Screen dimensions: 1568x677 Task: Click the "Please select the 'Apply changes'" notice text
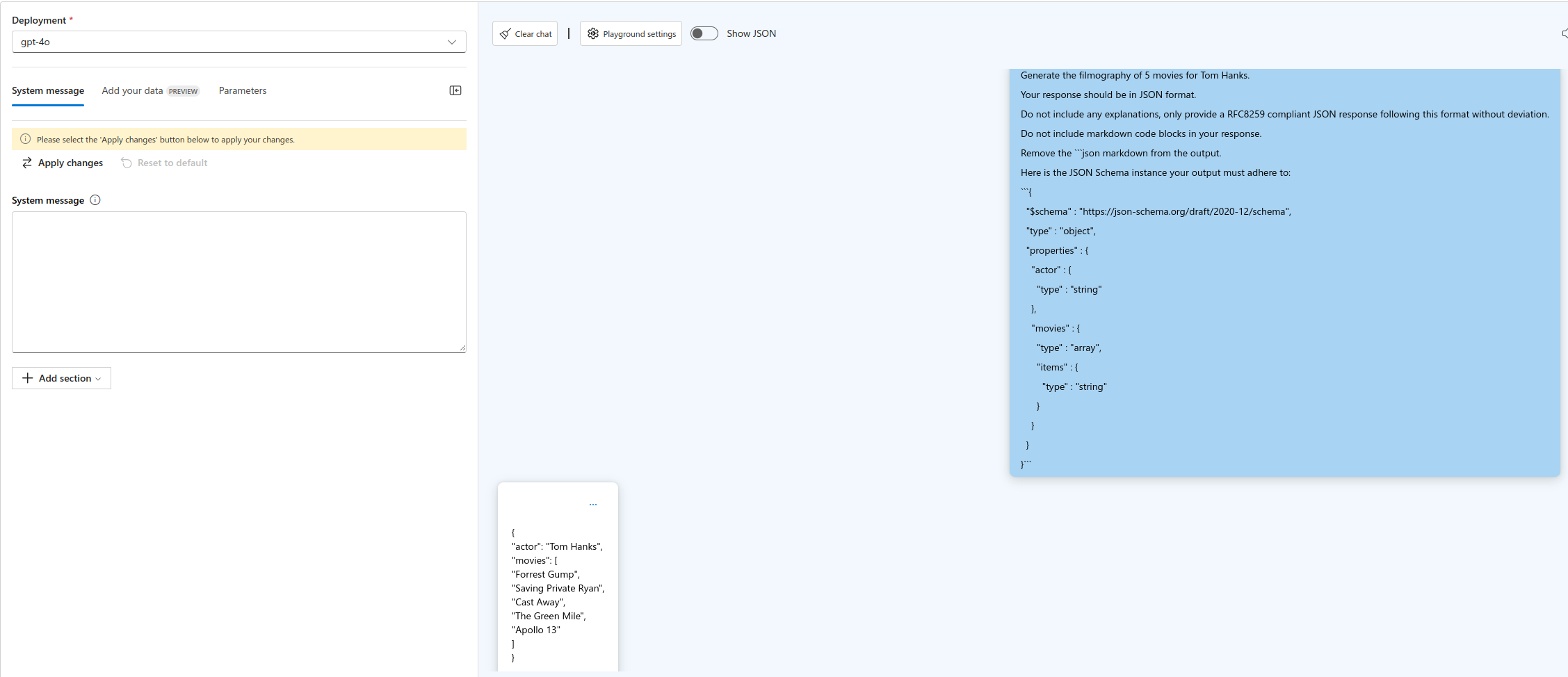click(165, 140)
